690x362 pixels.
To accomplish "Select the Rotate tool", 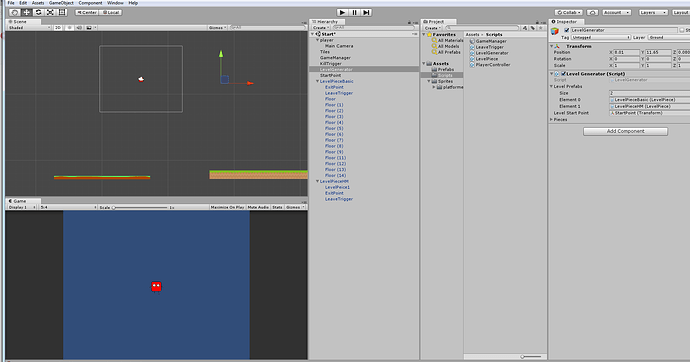I will [x=38, y=12].
